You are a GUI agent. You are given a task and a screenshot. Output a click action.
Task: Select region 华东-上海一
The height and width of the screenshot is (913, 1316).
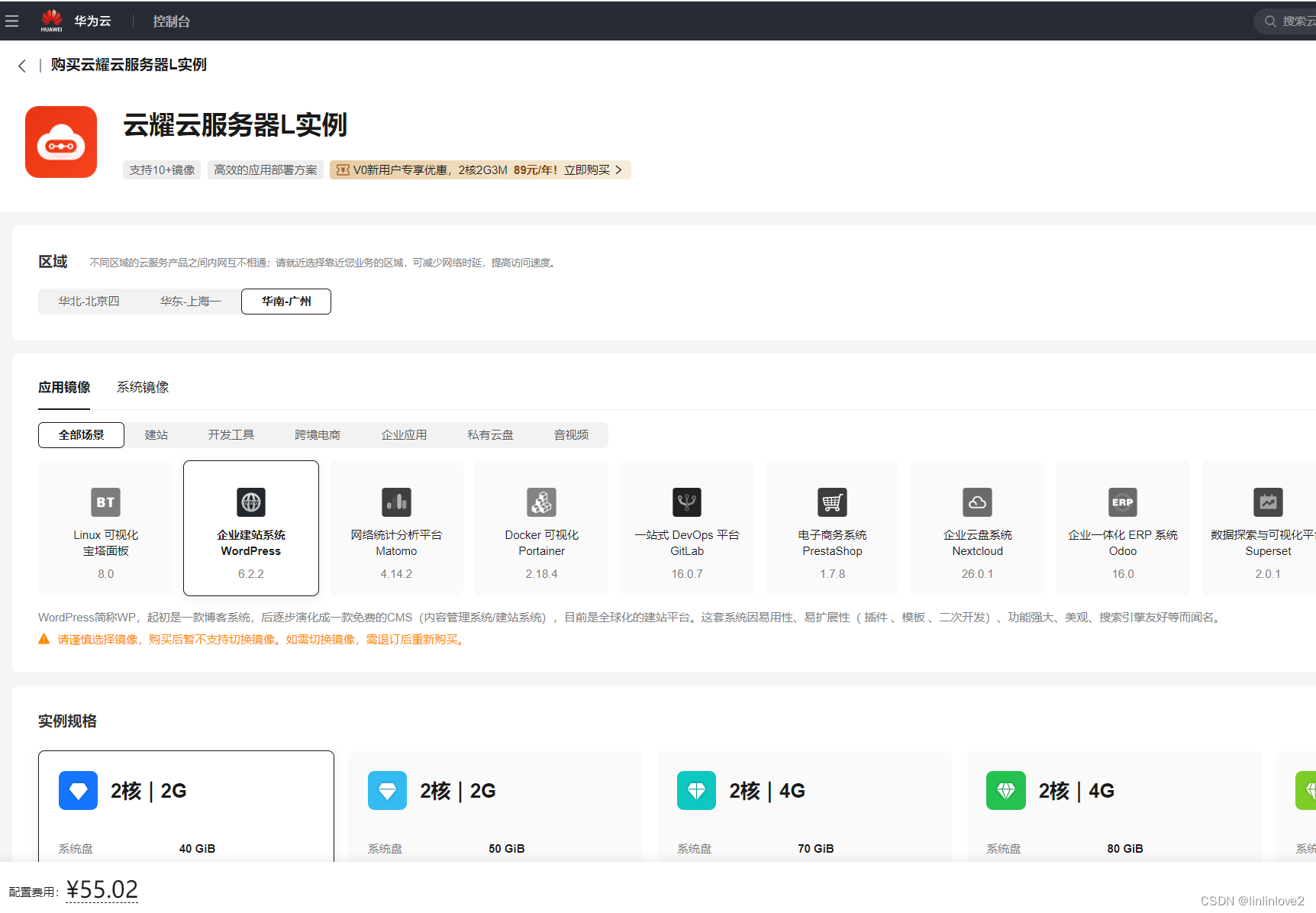(x=190, y=302)
